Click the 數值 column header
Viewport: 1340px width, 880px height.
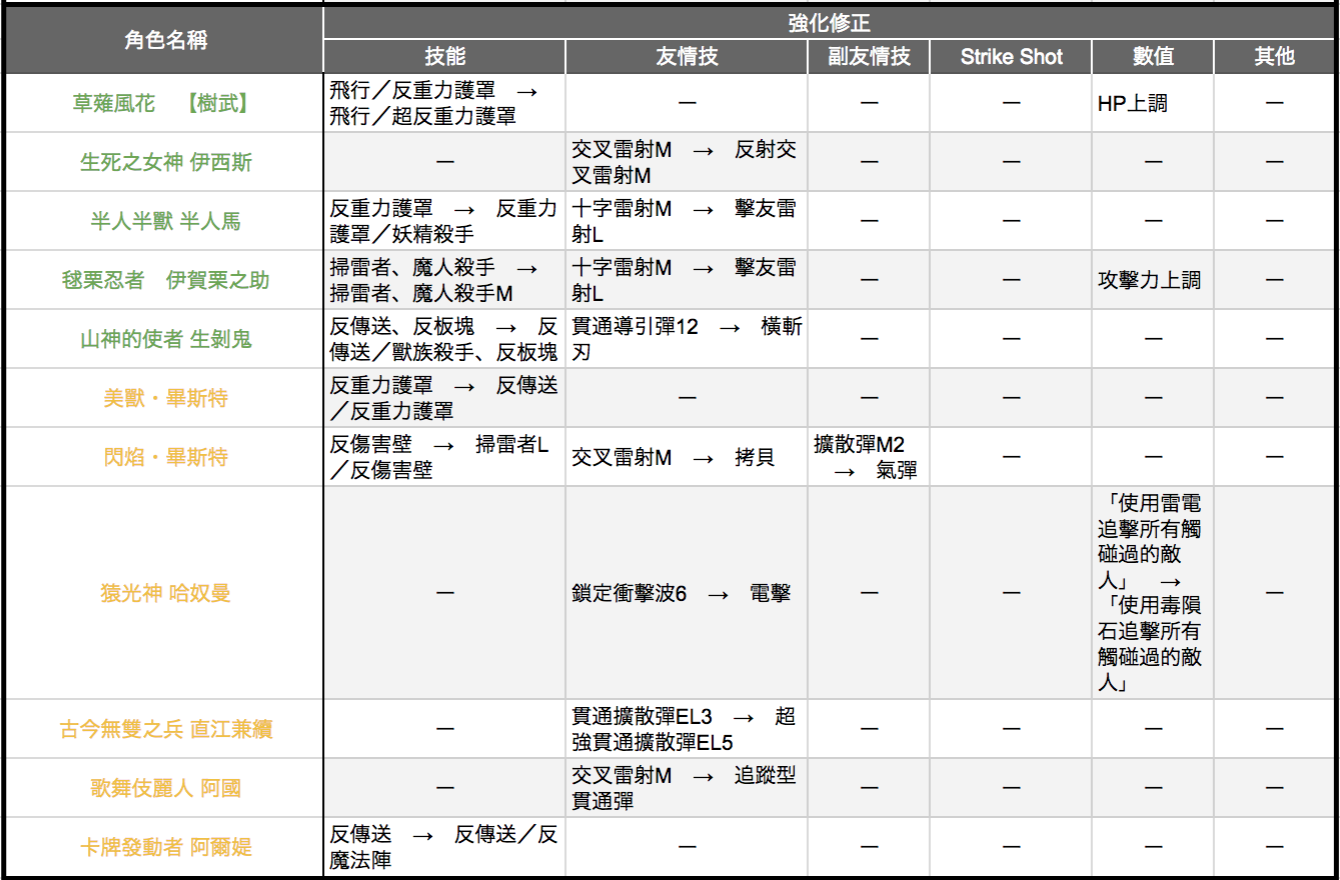point(1152,57)
